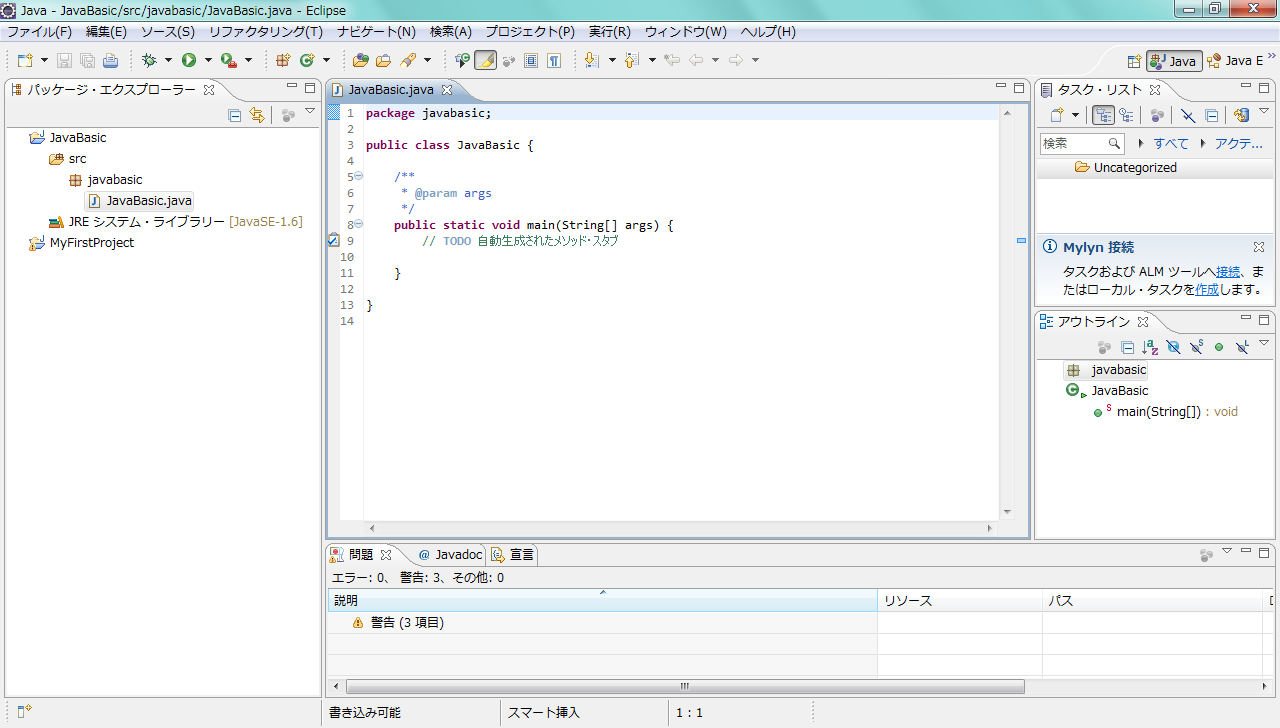
Task: Collapse all in Package Explorer
Action: [235, 115]
